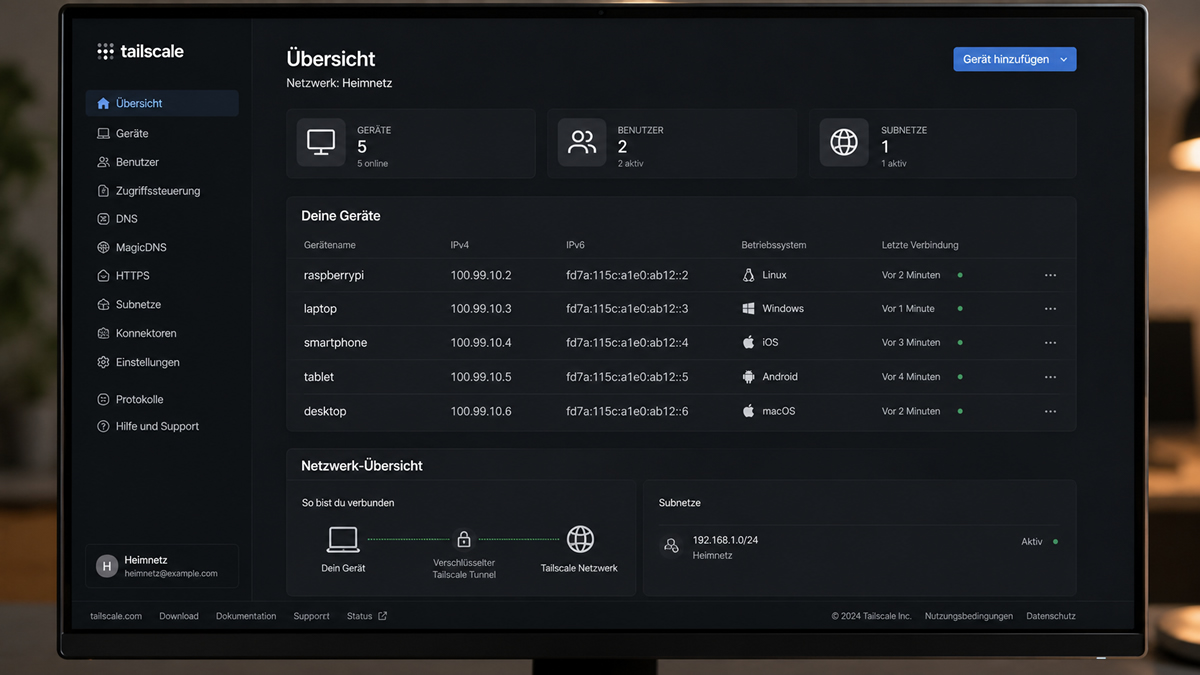Open Hilfe und Support question icon
This screenshot has width=1200, height=675.
(103, 426)
